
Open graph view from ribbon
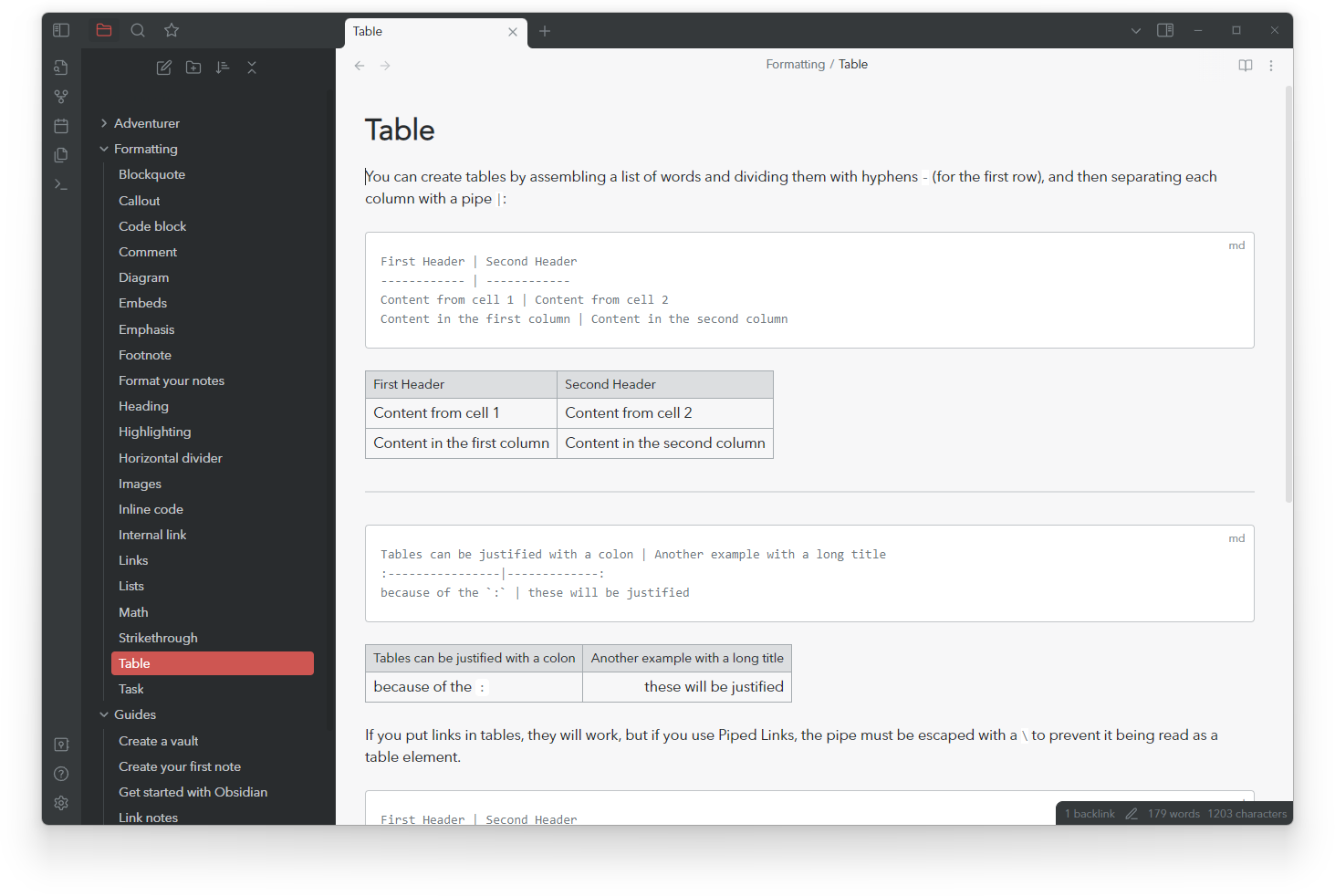coord(61,97)
